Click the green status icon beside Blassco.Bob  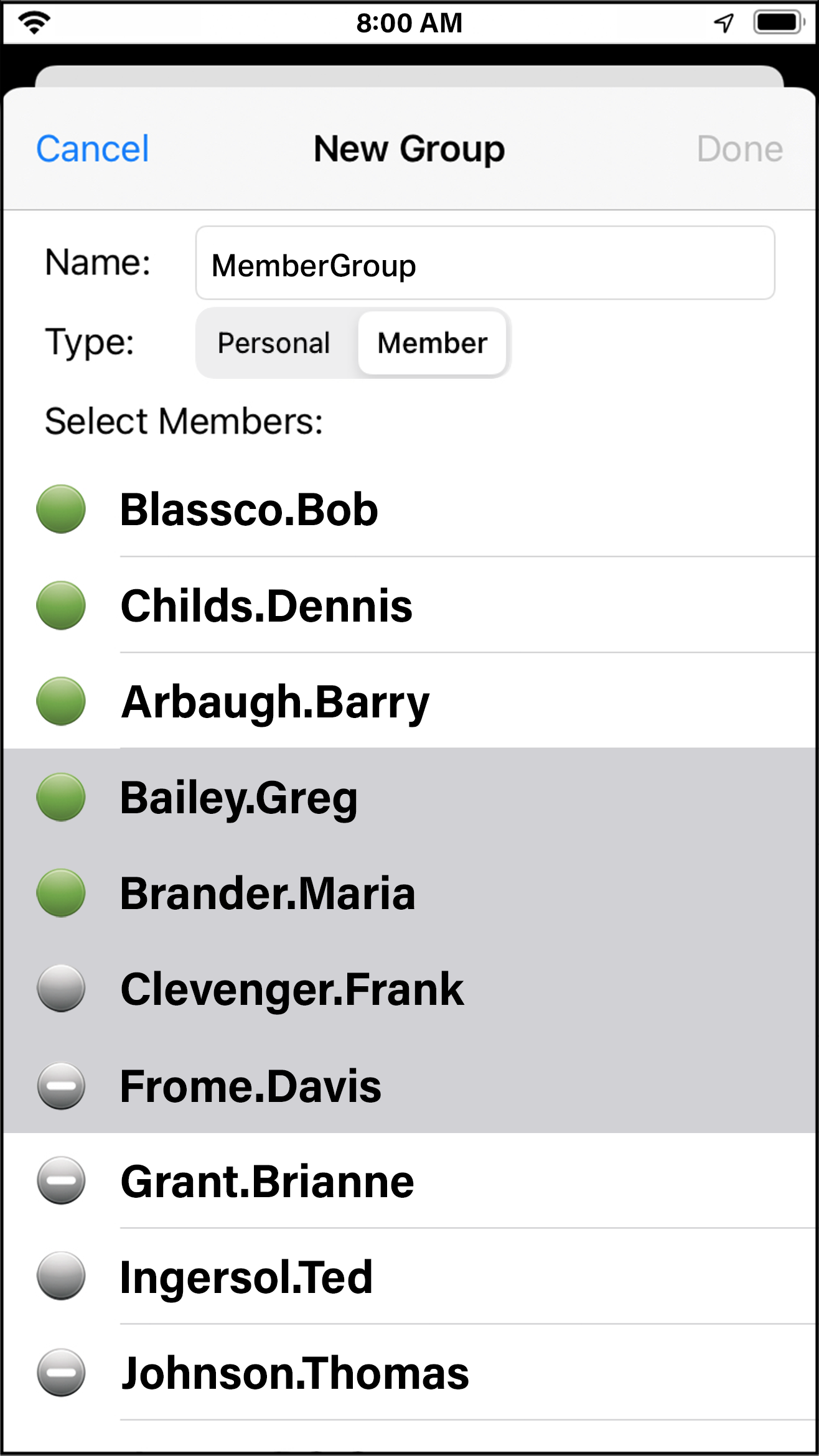coord(61,509)
